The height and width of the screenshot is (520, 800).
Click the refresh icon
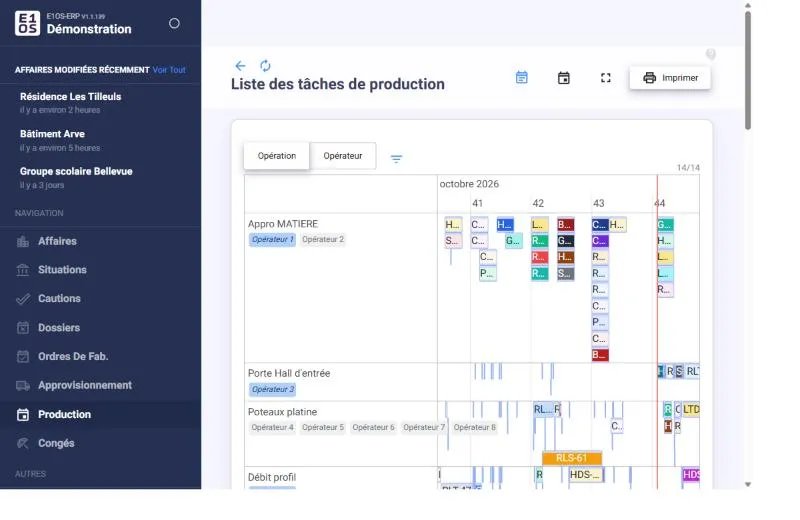pyautogui.click(x=265, y=65)
